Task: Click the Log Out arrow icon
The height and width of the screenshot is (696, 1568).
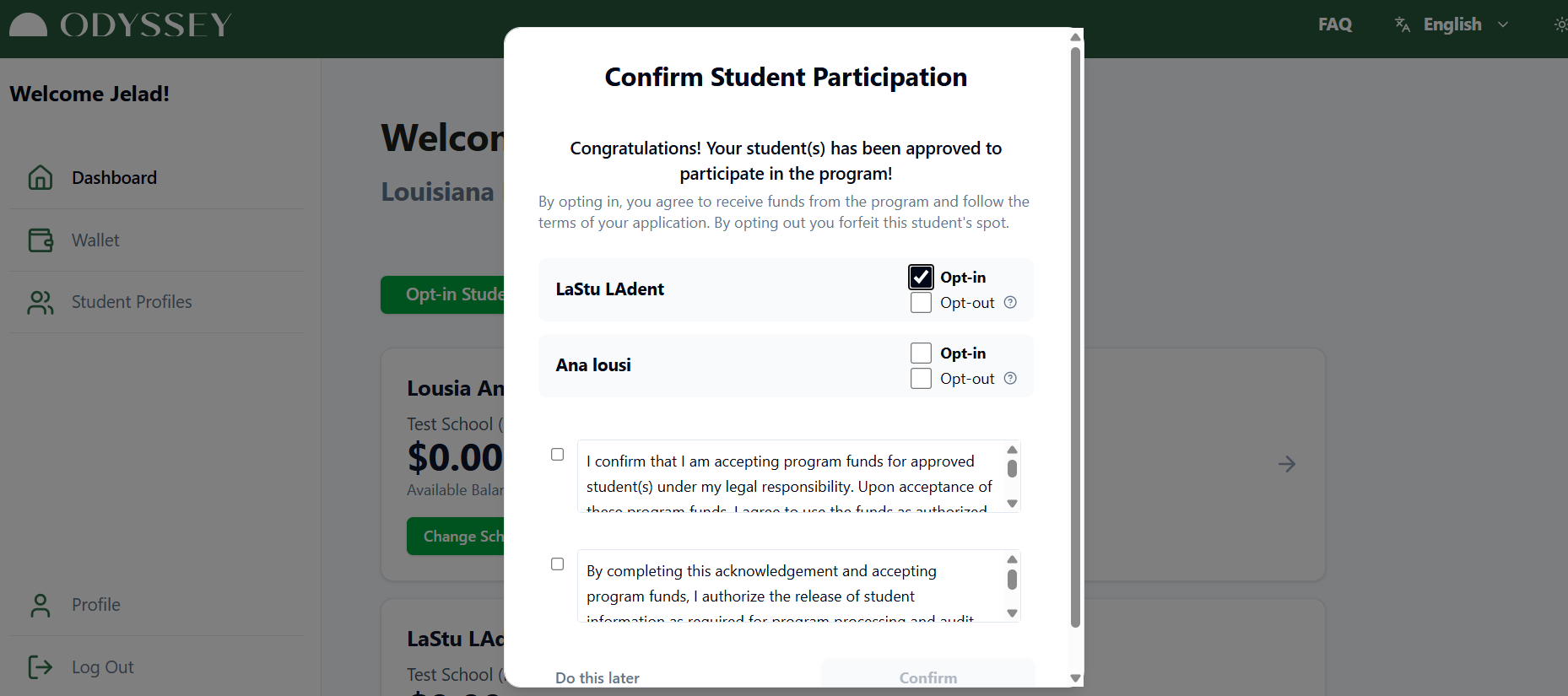Action: click(x=41, y=667)
